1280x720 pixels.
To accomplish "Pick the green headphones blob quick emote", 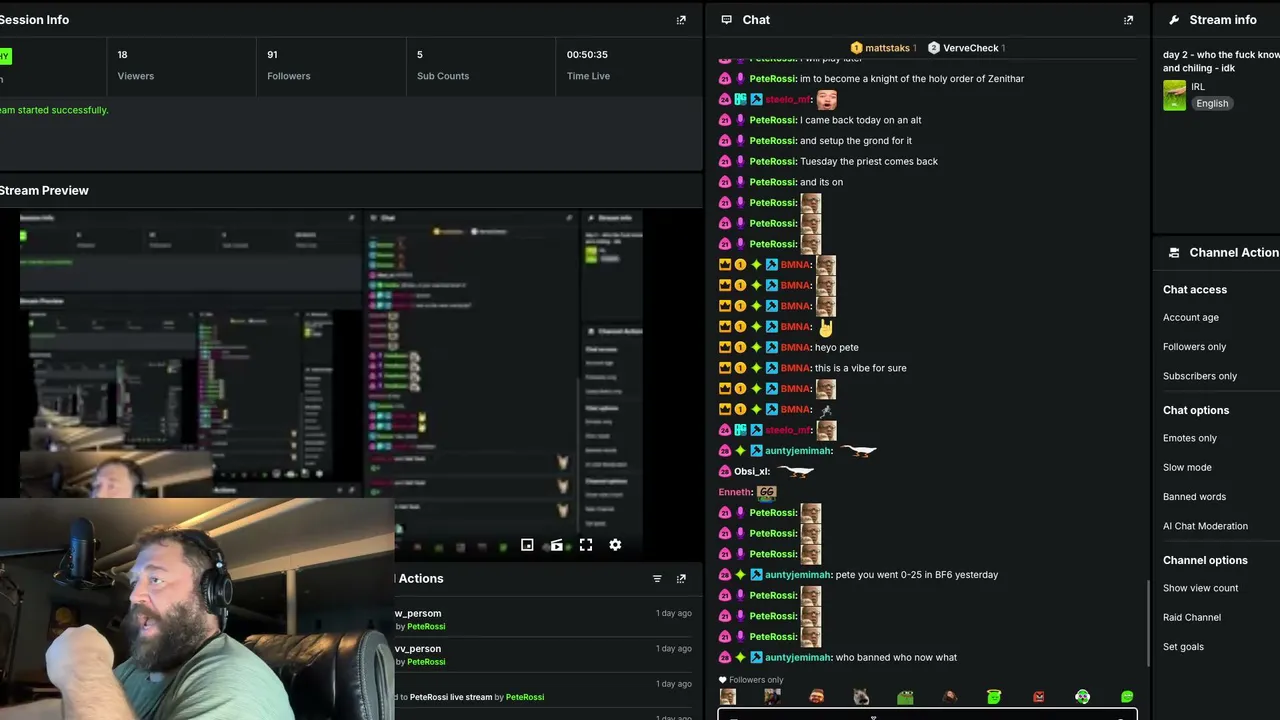I will click(x=1083, y=697).
